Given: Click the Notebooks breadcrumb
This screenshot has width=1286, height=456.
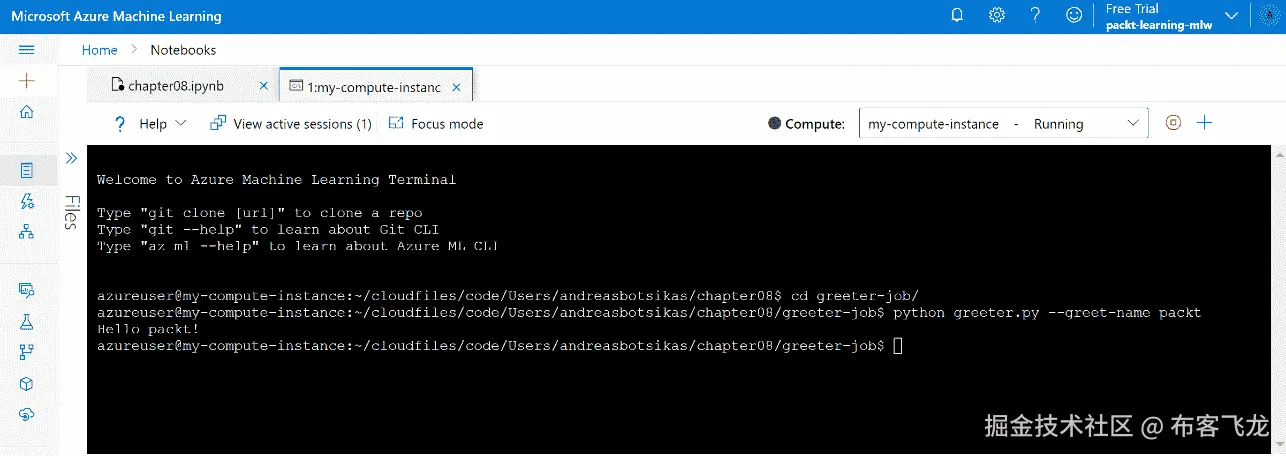Looking at the screenshot, I should [x=183, y=50].
